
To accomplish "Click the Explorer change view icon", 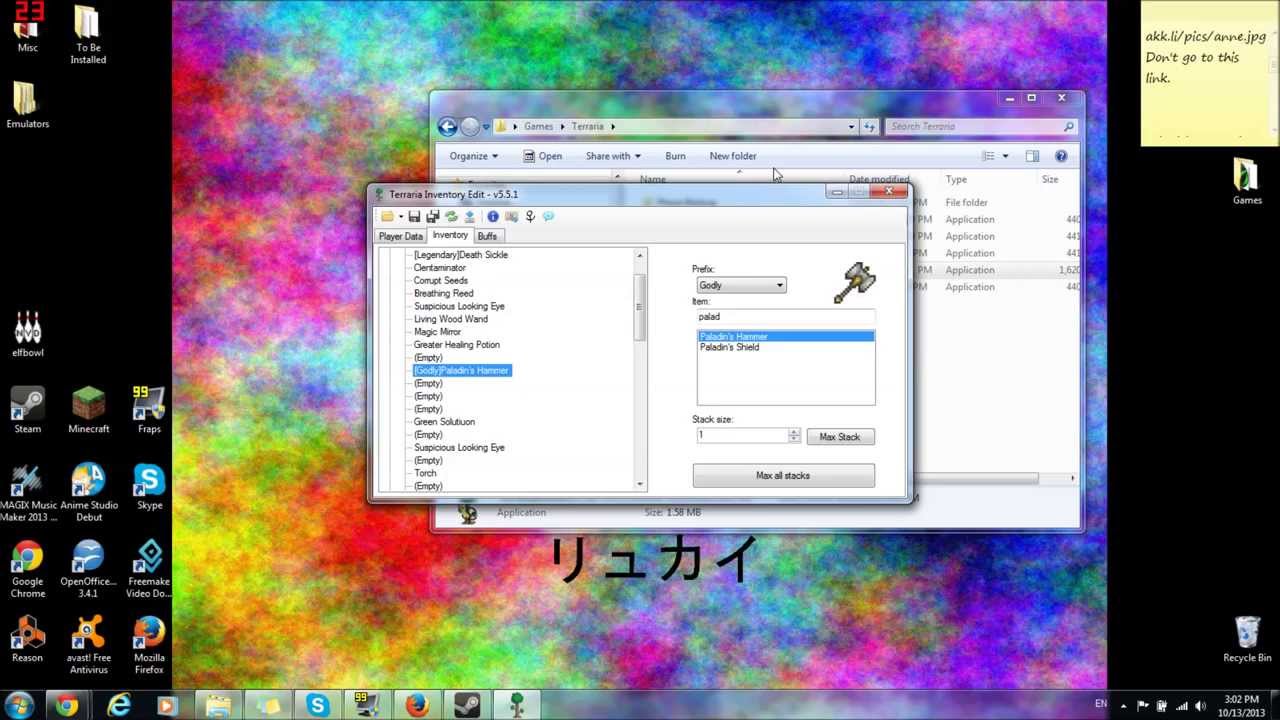I will click(x=988, y=156).
